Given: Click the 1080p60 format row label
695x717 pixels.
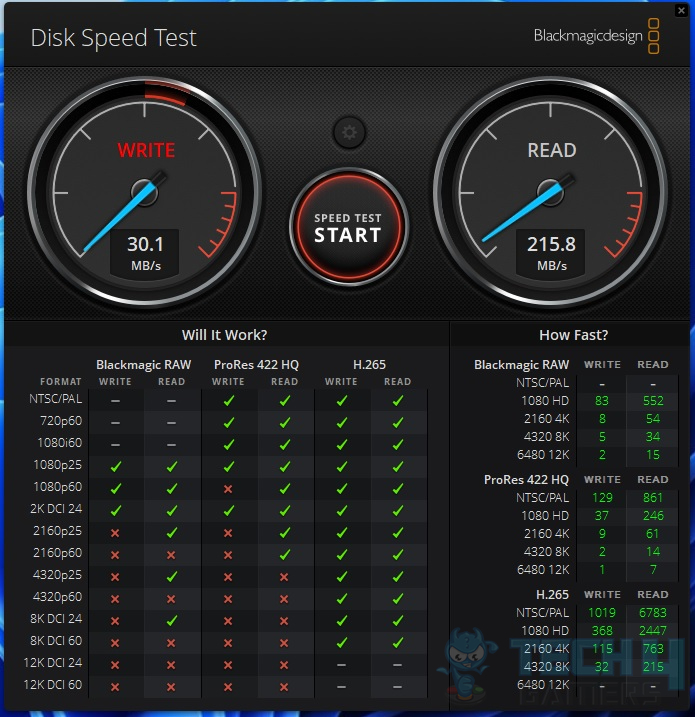Looking at the screenshot, I should tap(58, 487).
